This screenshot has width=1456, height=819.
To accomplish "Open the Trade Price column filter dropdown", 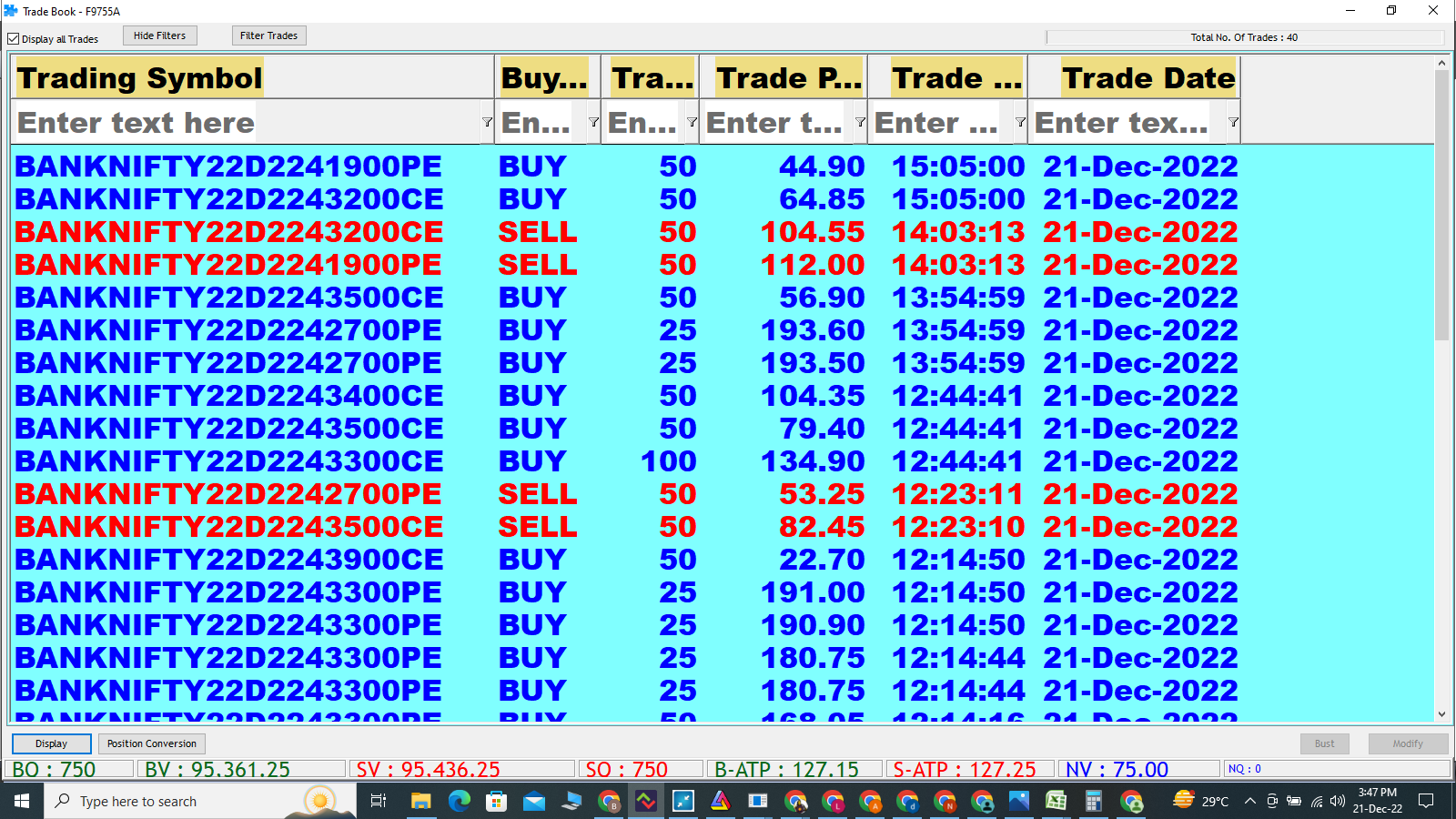I will [x=860, y=123].
